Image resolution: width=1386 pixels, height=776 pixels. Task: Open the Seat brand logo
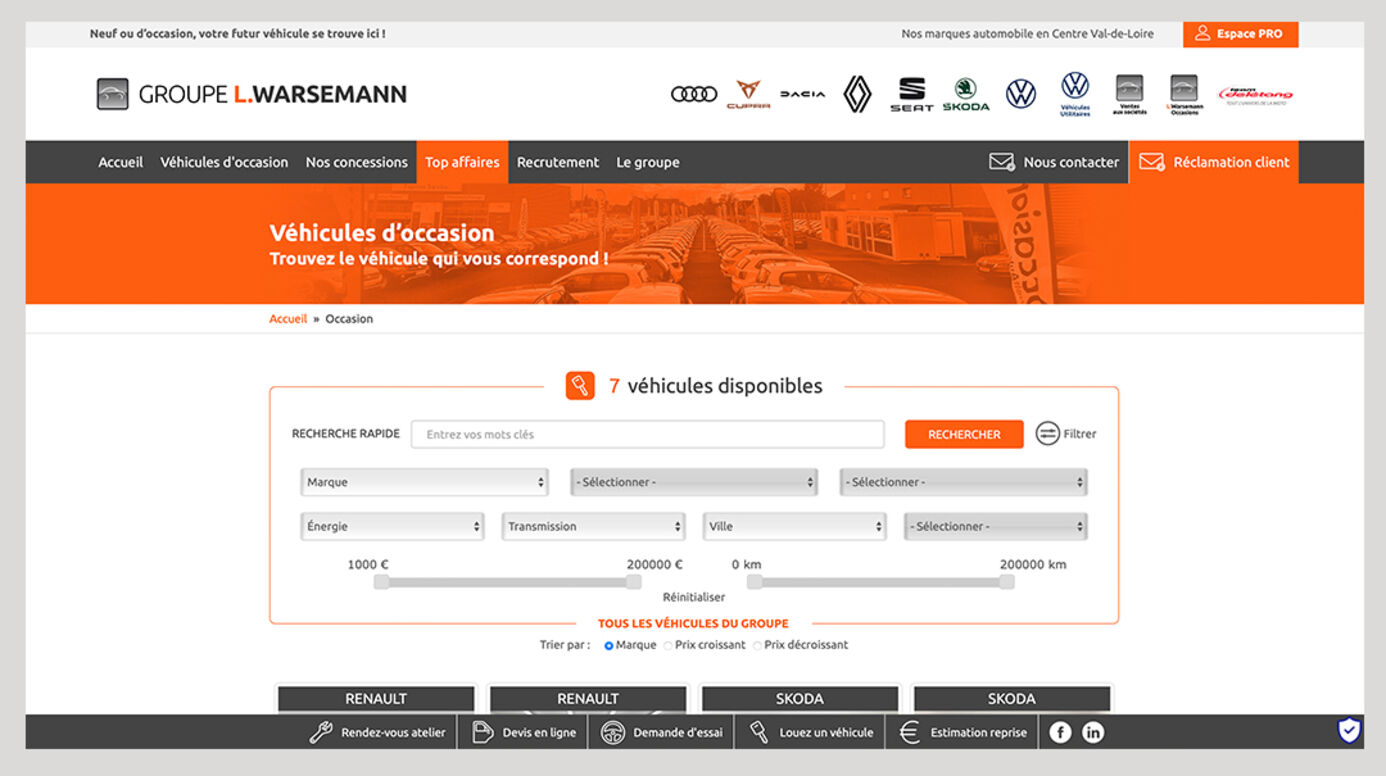(x=911, y=94)
